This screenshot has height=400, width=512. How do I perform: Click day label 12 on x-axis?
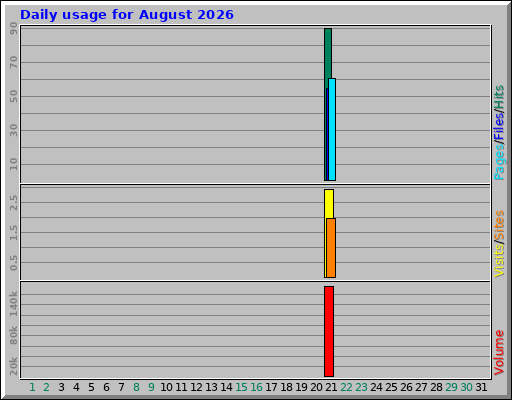196,387
